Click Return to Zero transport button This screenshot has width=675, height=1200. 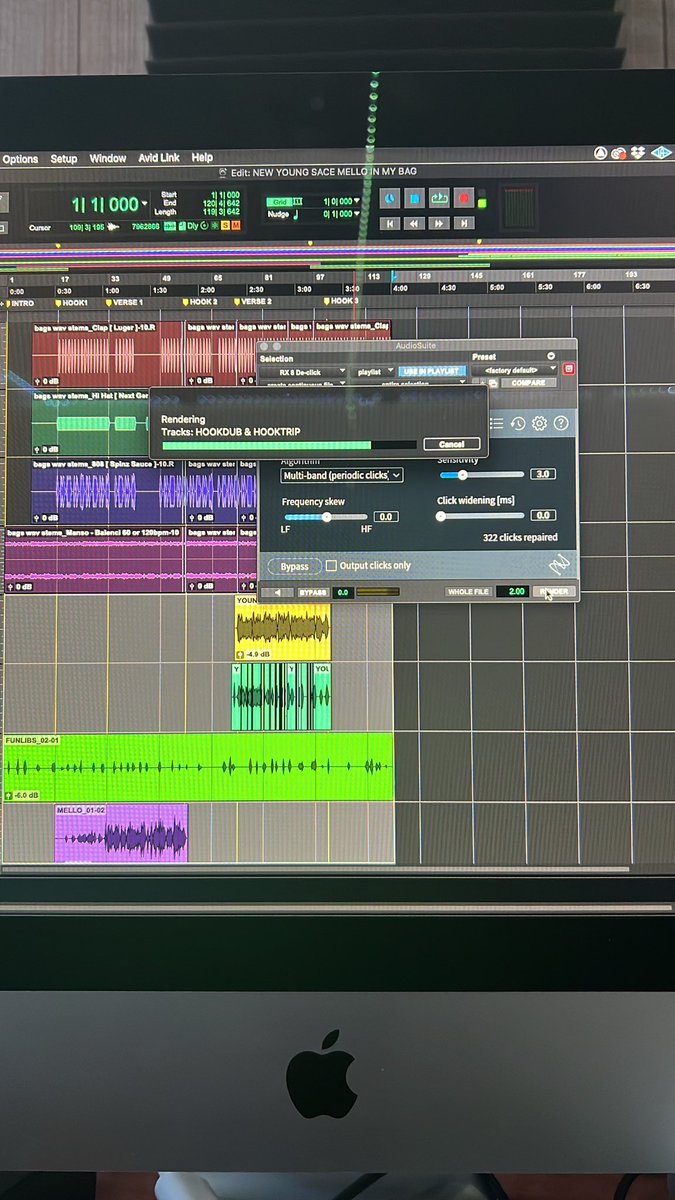pos(390,223)
